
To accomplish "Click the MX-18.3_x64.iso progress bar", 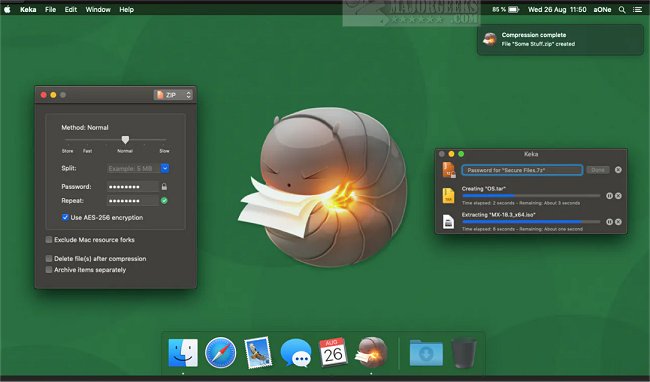I will pos(531,222).
